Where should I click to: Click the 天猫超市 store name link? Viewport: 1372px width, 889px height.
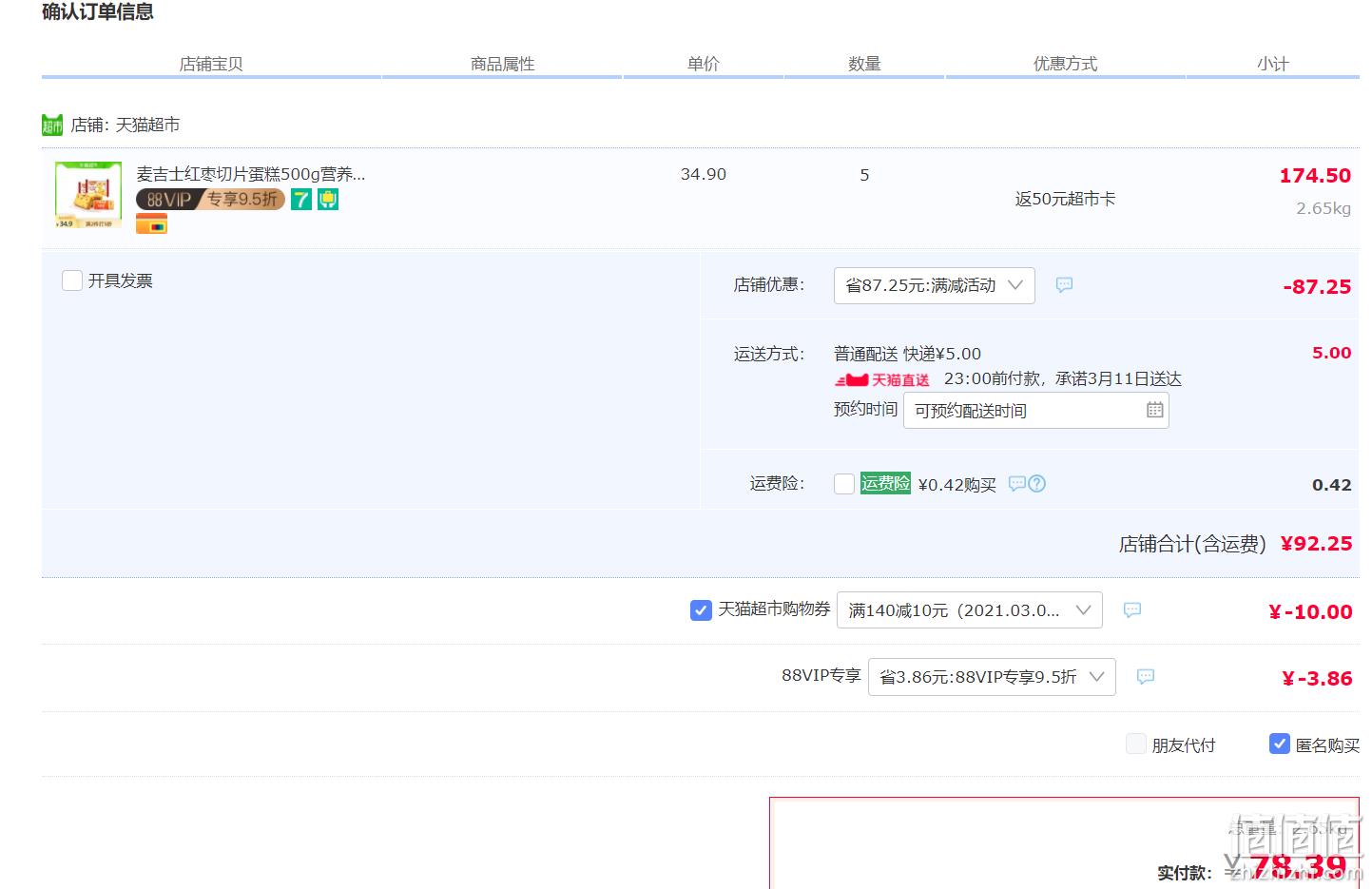tap(147, 125)
